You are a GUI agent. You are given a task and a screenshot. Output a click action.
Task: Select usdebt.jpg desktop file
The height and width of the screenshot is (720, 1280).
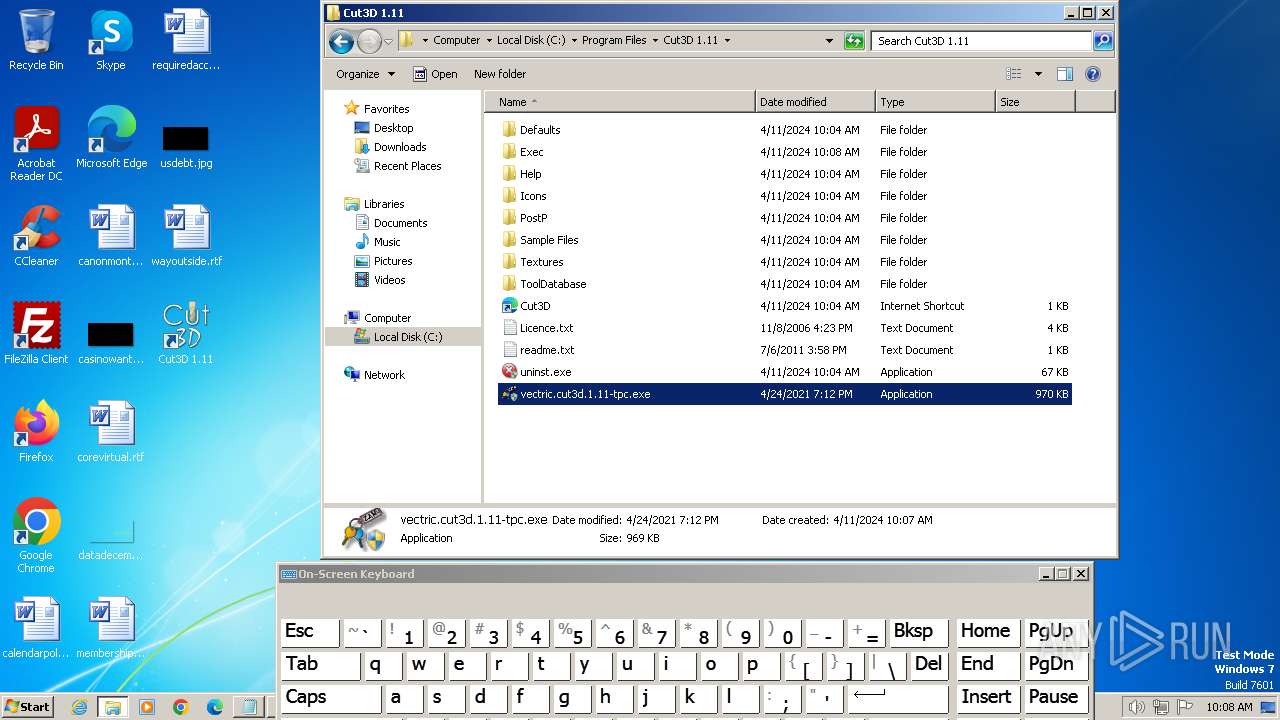[x=186, y=145]
